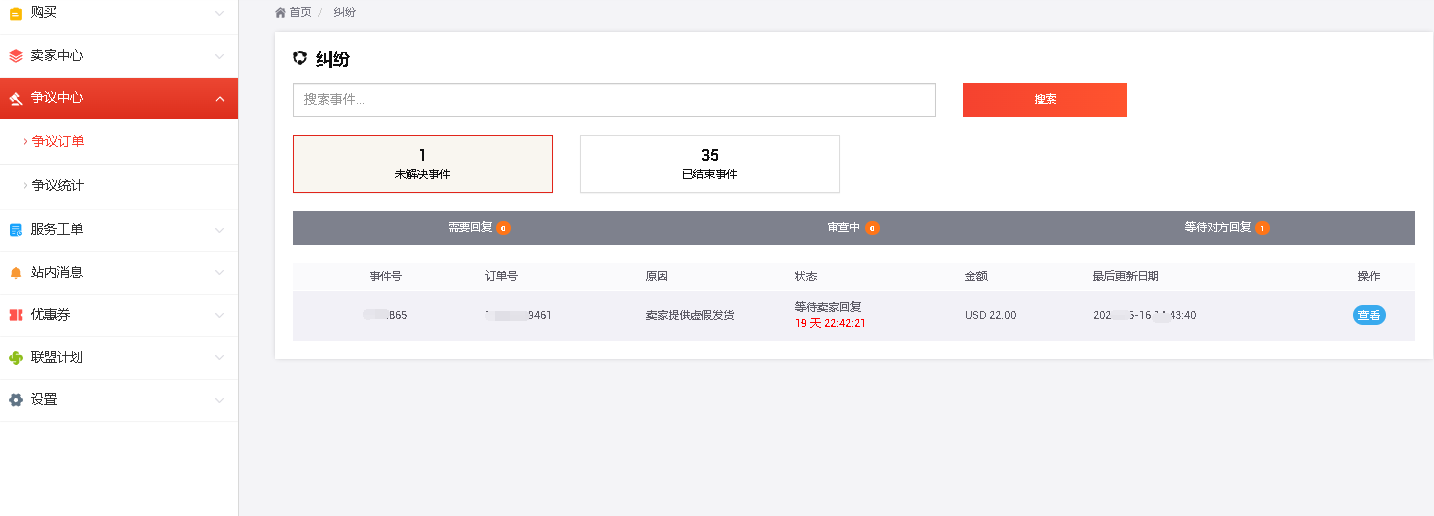The width and height of the screenshot is (1434, 516).
Task: Switch to the 审查中 tab
Action: coord(853,228)
